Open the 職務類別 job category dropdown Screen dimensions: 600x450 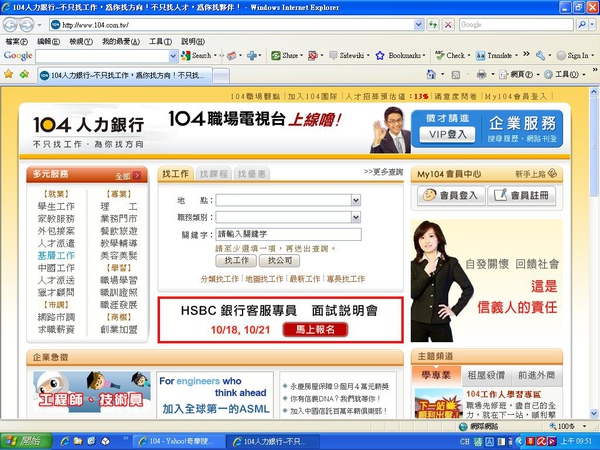(x=355, y=217)
